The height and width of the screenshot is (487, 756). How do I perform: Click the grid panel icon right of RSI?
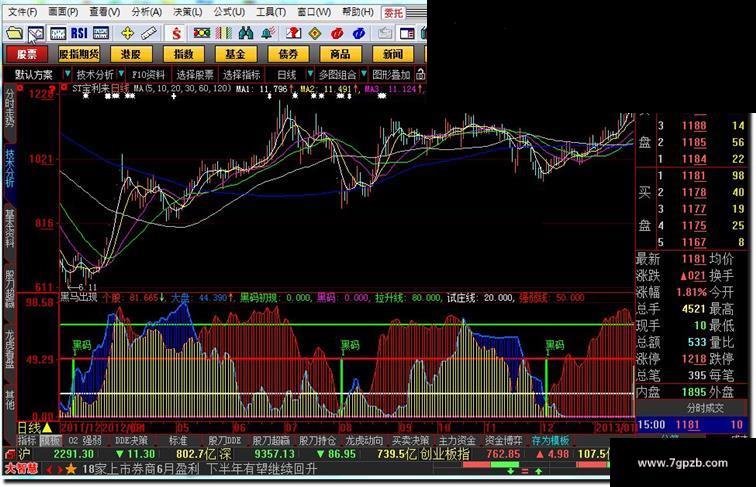click(x=101, y=33)
